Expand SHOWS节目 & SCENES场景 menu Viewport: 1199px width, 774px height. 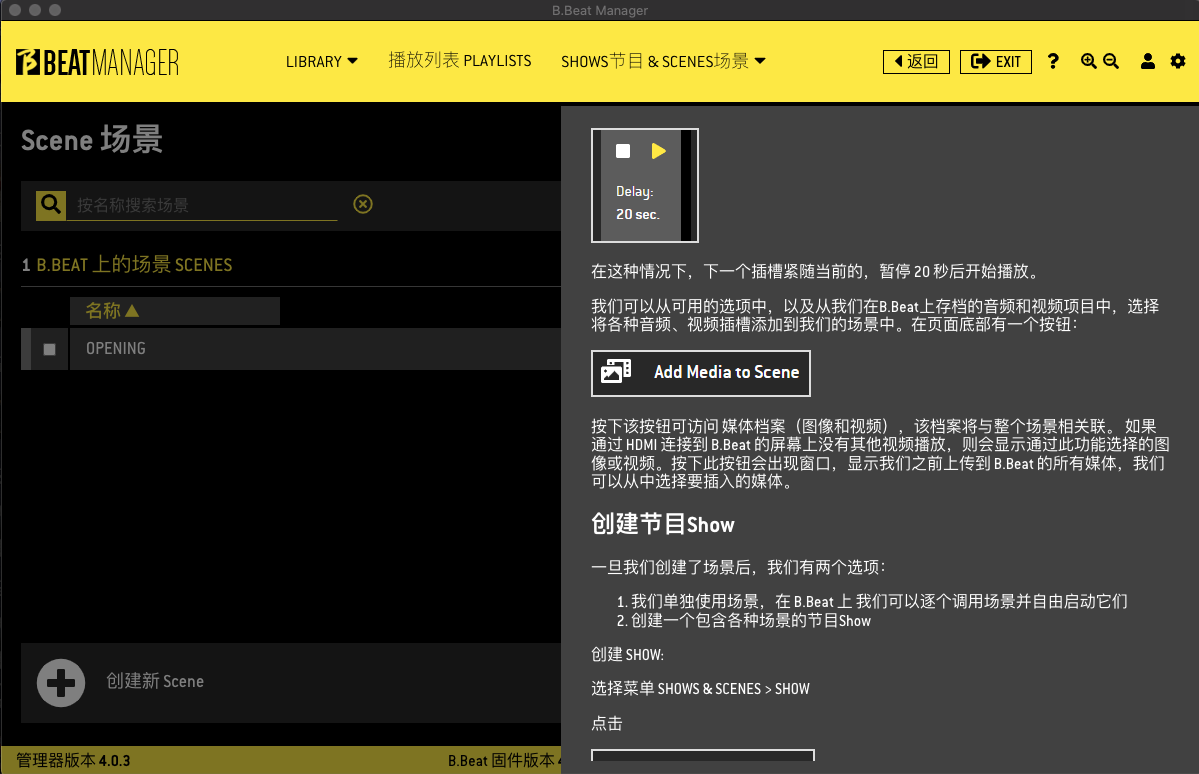(663, 61)
